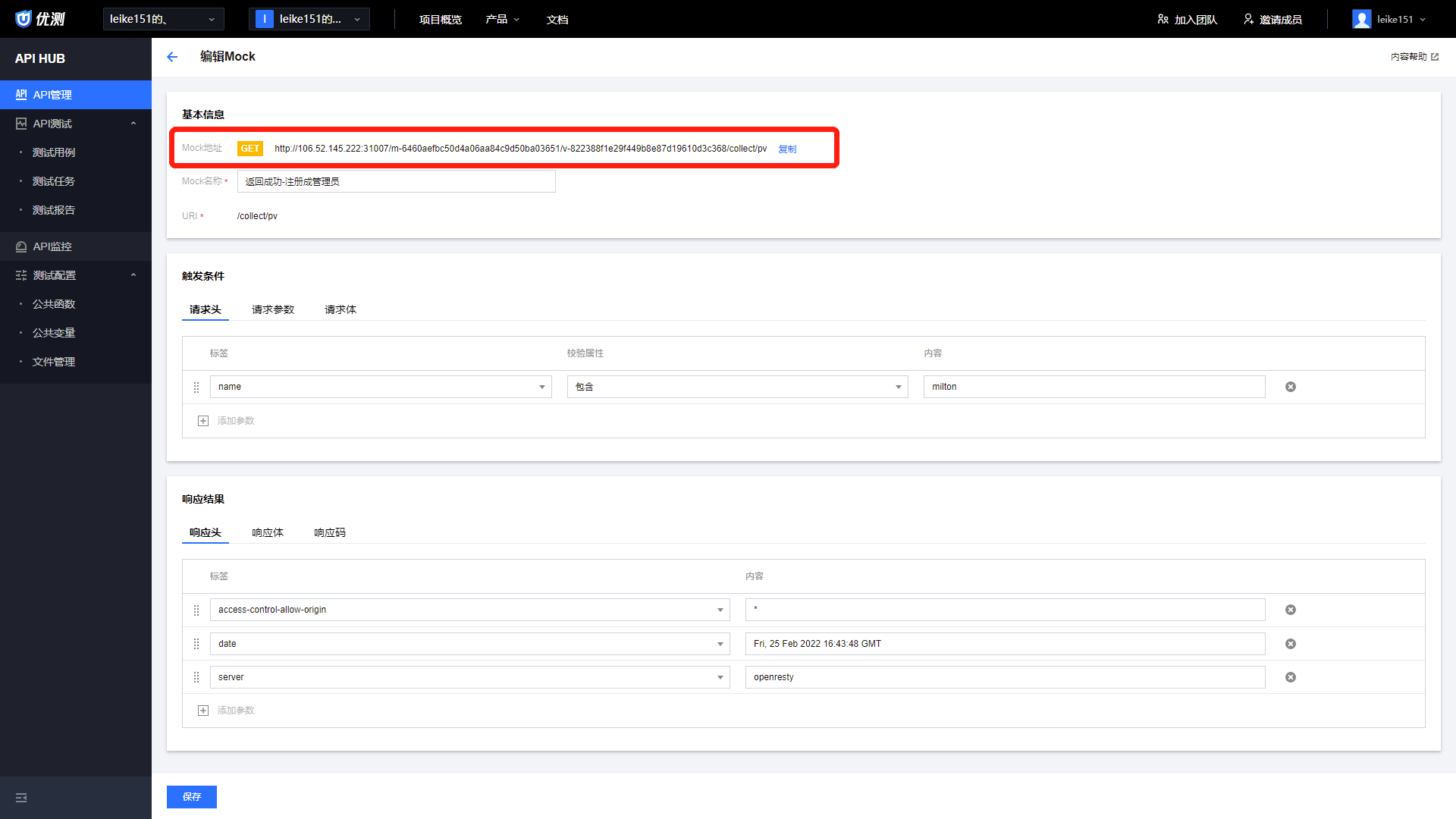Open 测试任务 in the sidebar
Screen dimensions: 1456x819
pyautogui.click(x=54, y=181)
